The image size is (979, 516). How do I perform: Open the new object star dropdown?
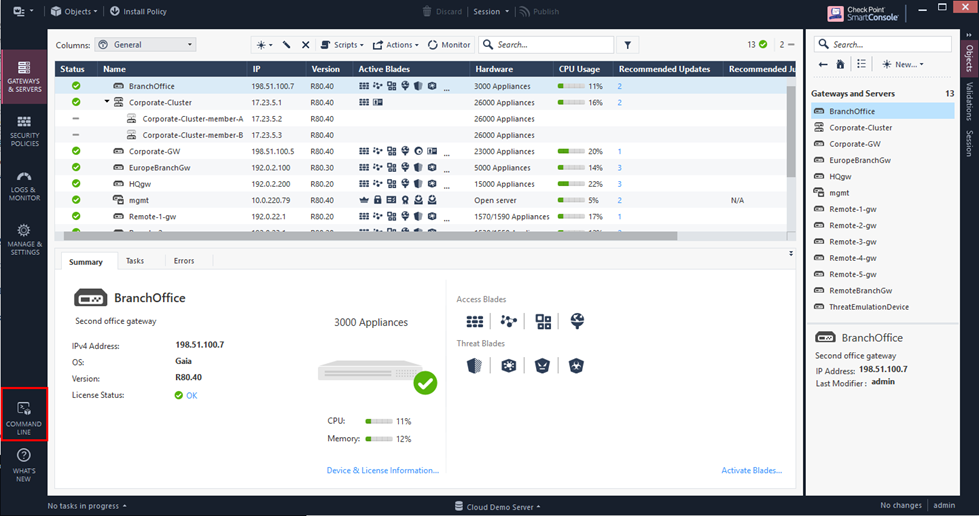click(x=265, y=45)
